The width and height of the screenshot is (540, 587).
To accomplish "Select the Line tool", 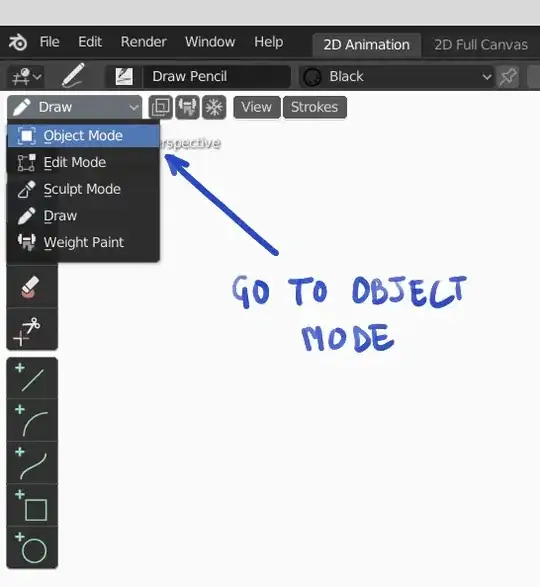I will tap(32, 378).
